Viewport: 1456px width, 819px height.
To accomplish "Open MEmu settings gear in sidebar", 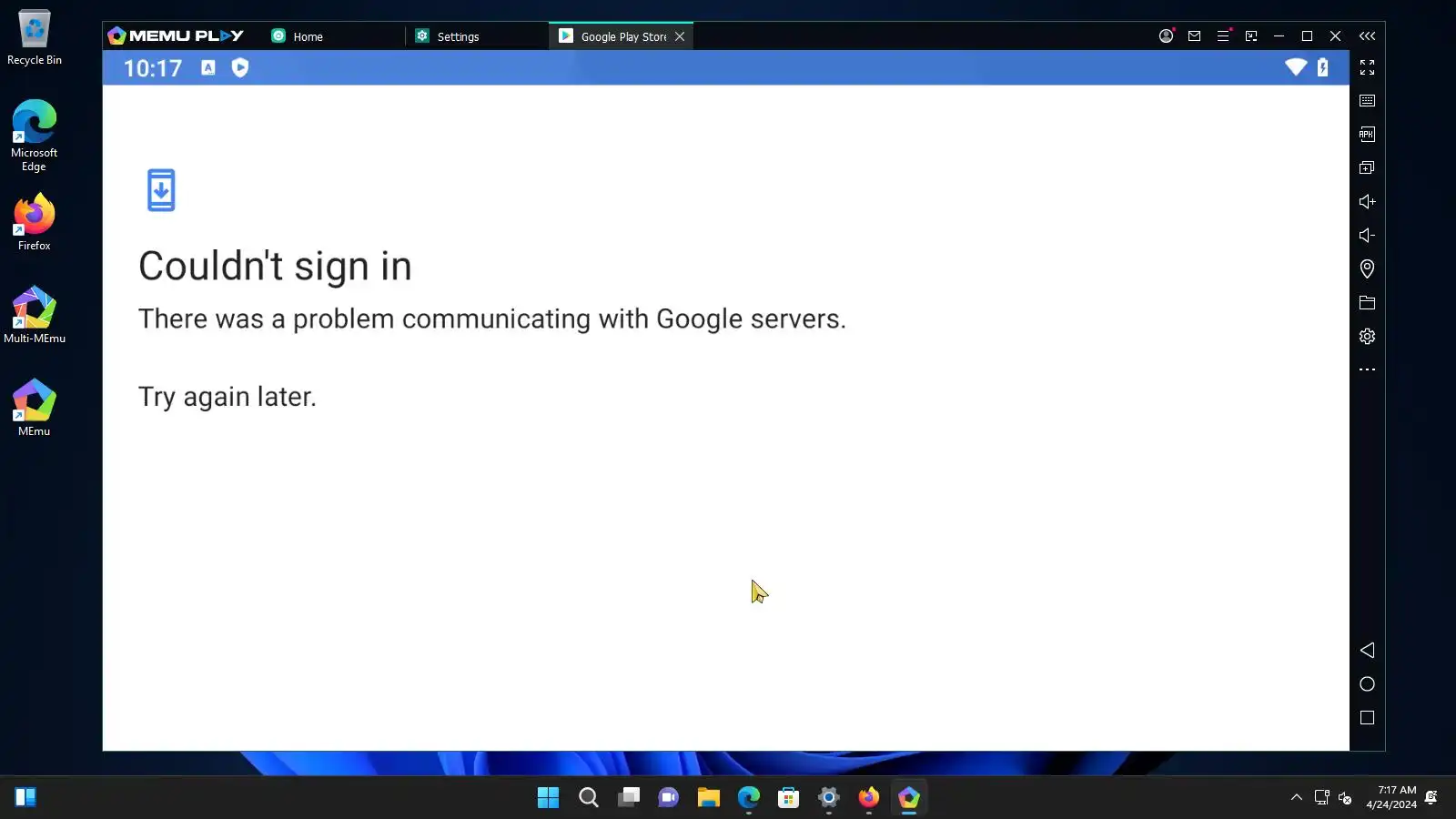I will (x=1367, y=336).
